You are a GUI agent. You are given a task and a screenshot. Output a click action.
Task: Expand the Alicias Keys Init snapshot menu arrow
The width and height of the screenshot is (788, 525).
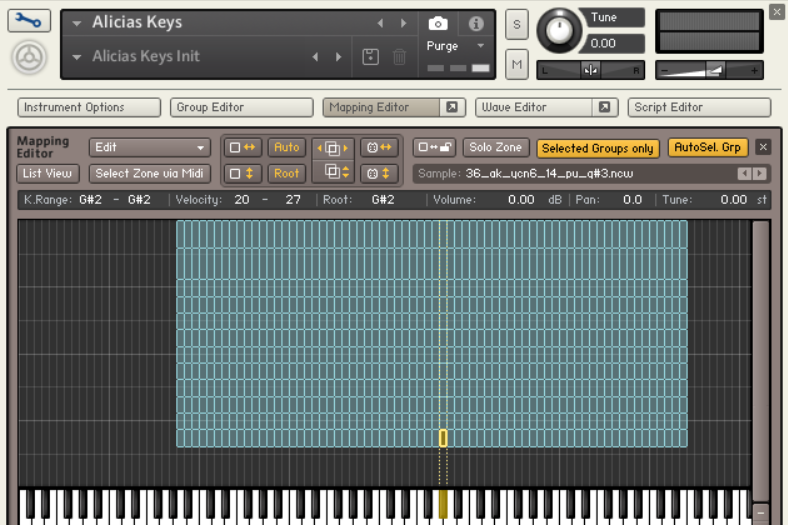76,57
